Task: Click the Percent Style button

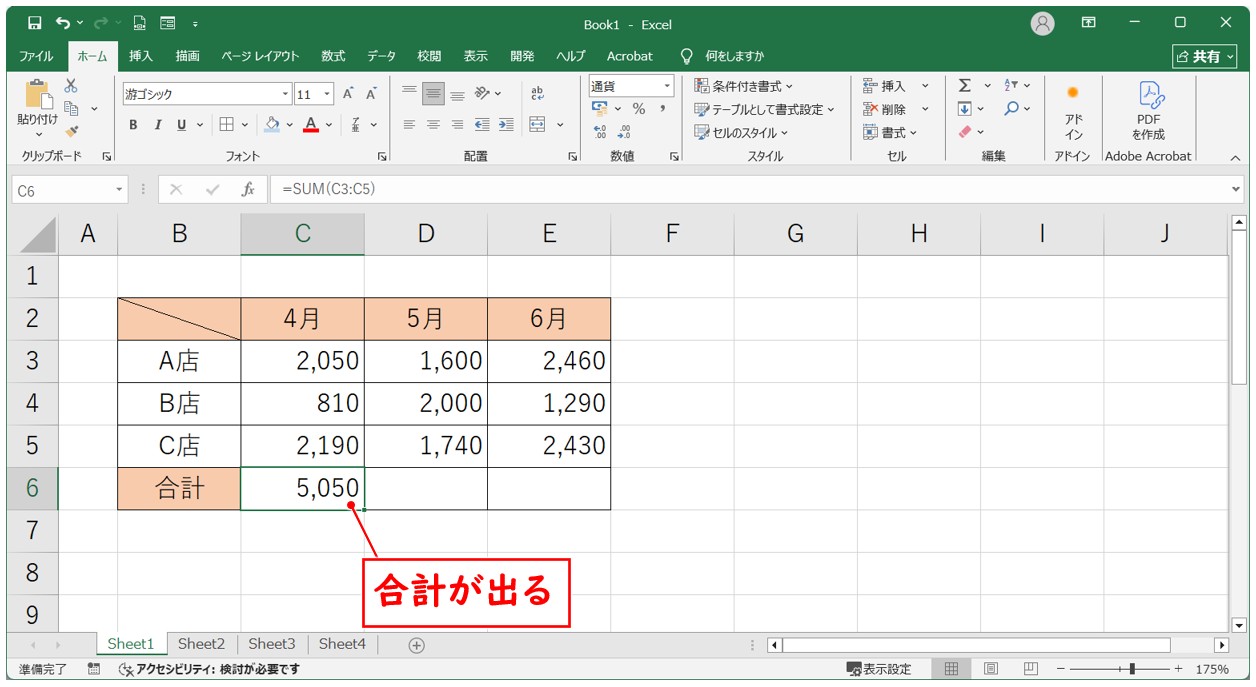Action: [x=638, y=109]
